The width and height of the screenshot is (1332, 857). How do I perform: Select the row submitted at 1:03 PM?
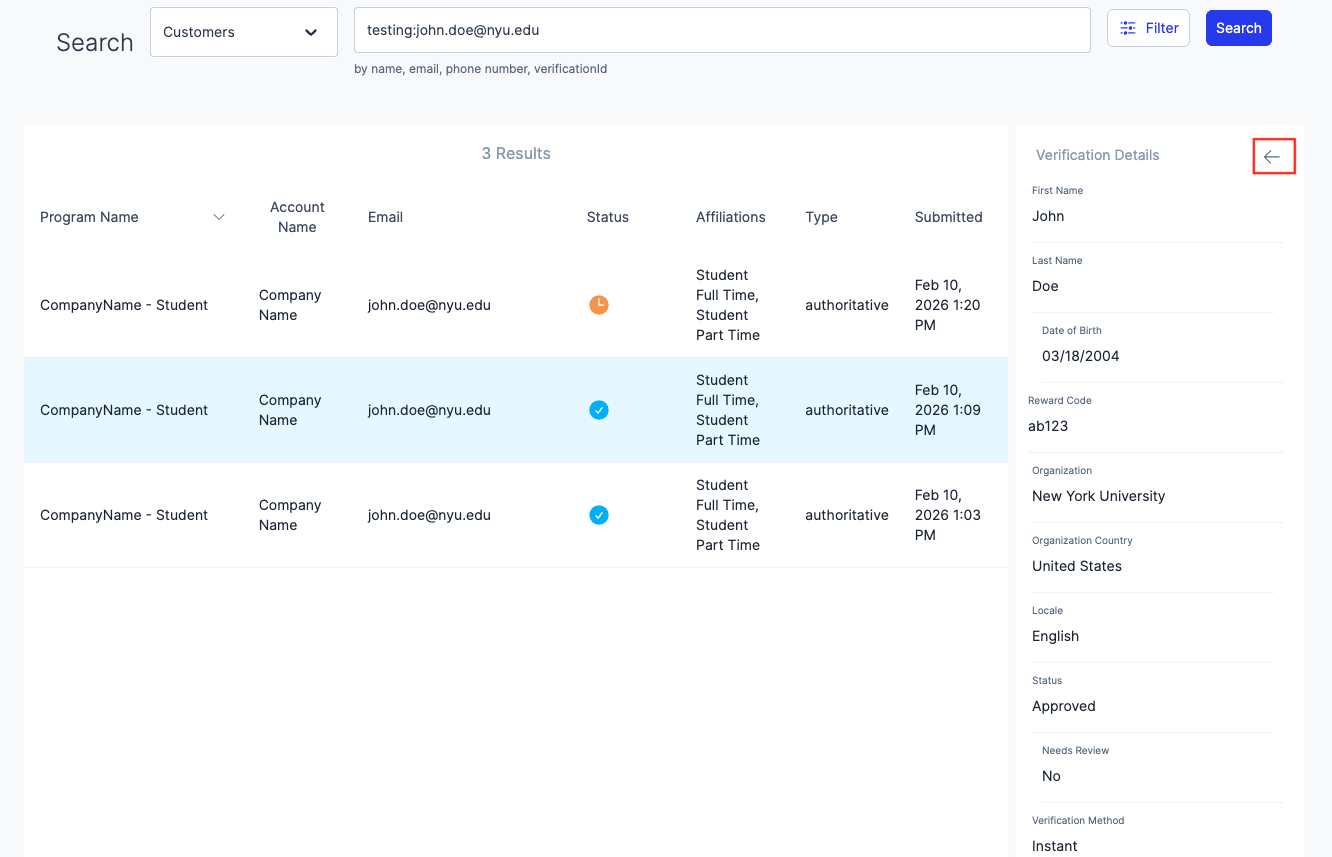point(516,515)
